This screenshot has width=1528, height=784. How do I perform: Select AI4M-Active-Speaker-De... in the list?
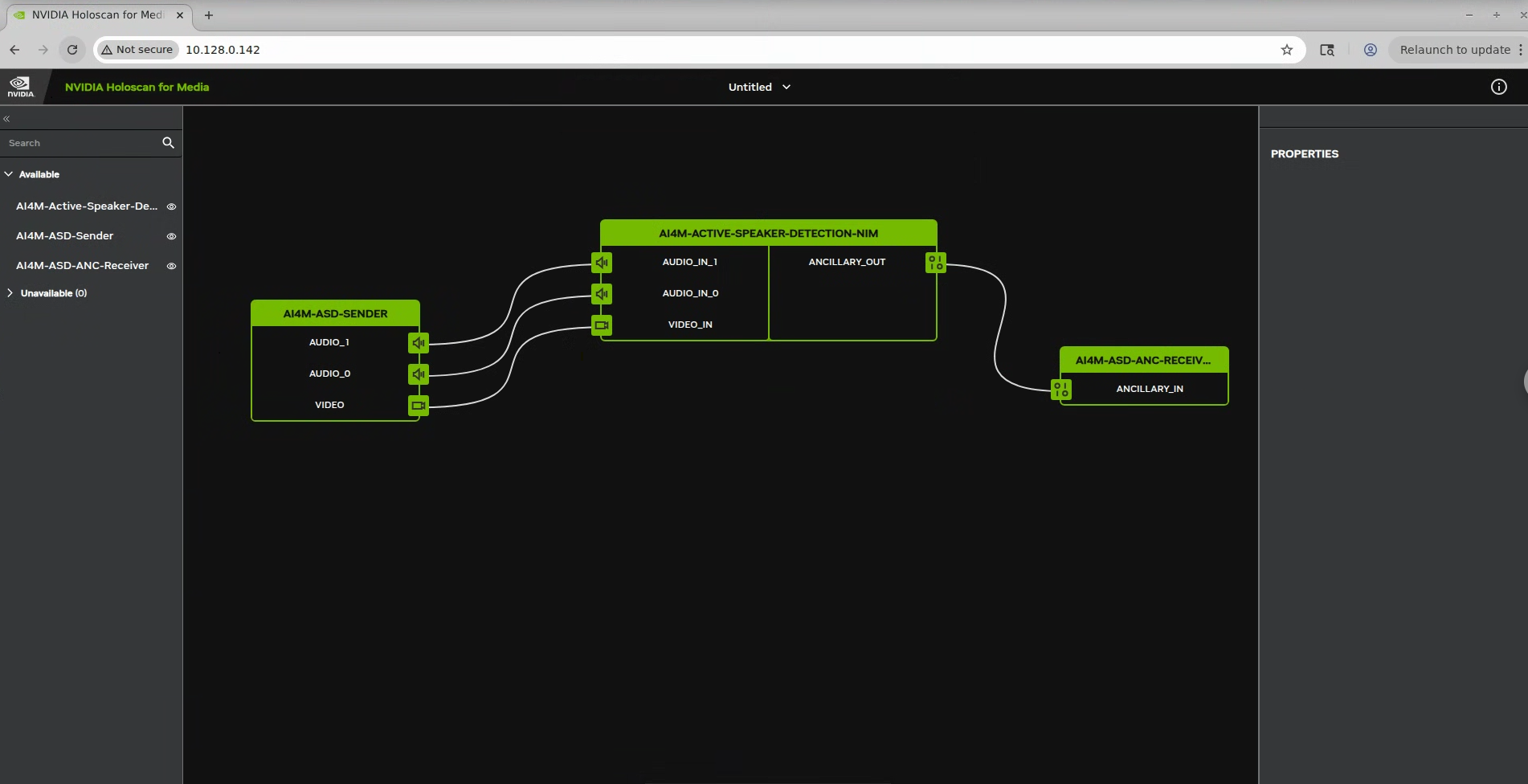[87, 206]
